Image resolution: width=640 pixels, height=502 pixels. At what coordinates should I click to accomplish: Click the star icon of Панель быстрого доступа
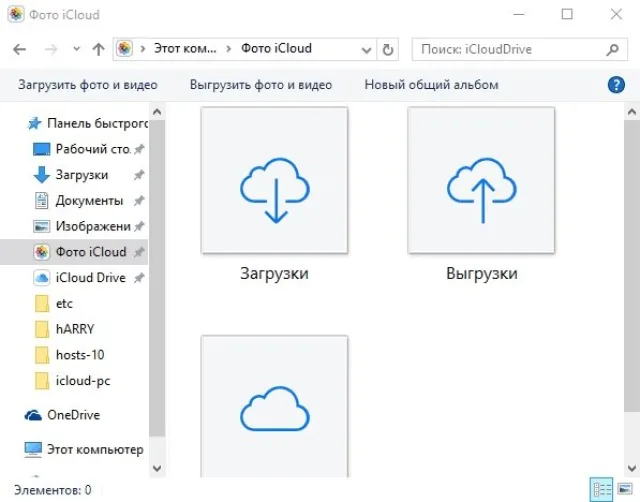(34, 123)
